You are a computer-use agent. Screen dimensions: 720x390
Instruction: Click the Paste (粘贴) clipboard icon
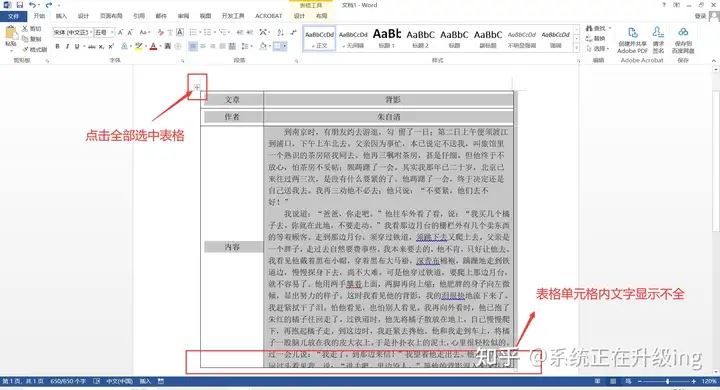11,33
